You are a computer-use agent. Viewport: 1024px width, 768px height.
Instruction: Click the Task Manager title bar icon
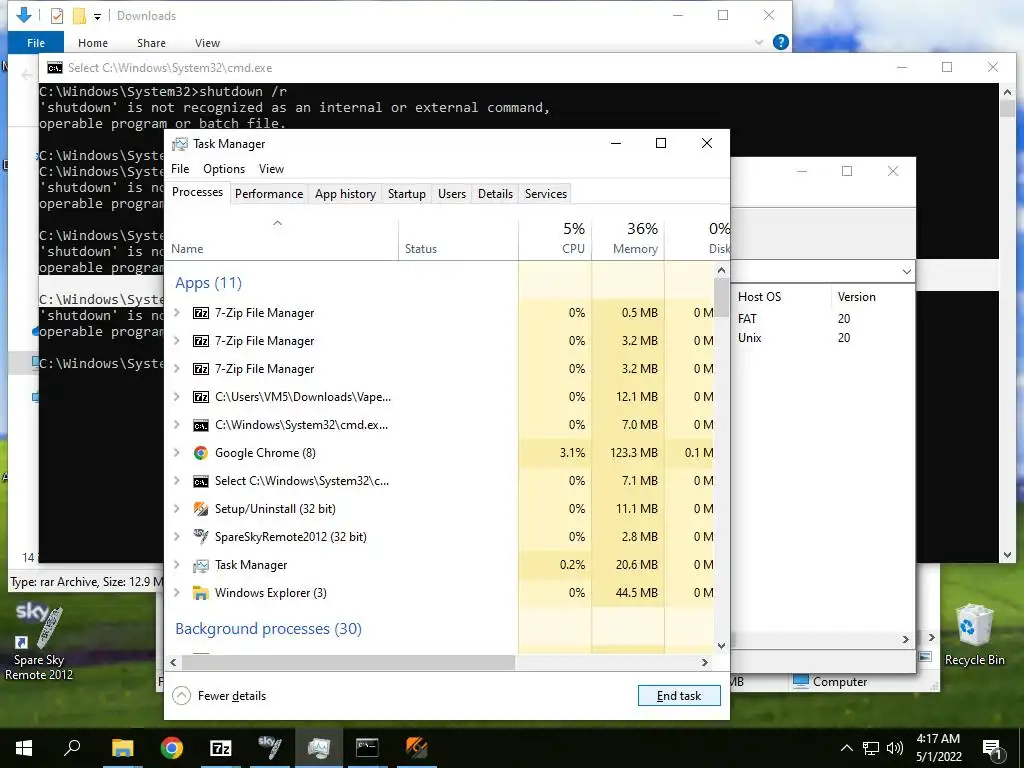tap(180, 144)
